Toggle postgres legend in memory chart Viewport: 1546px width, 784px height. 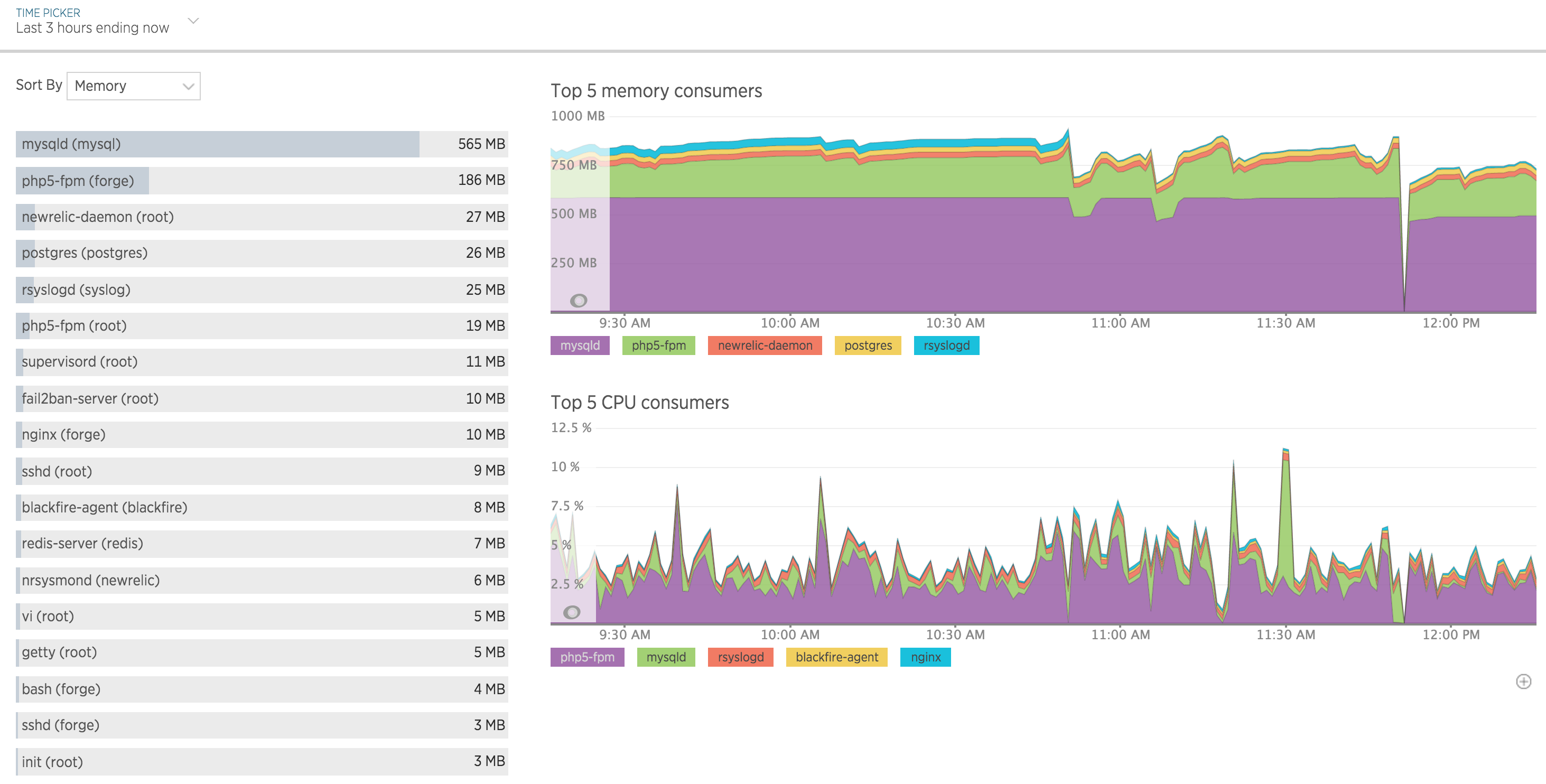868,345
